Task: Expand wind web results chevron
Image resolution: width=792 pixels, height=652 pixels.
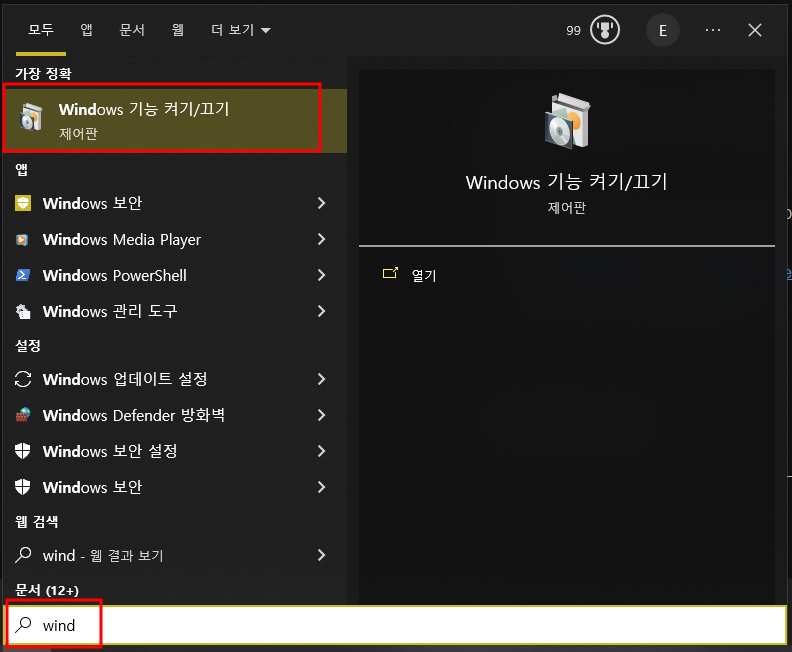Action: (321, 555)
